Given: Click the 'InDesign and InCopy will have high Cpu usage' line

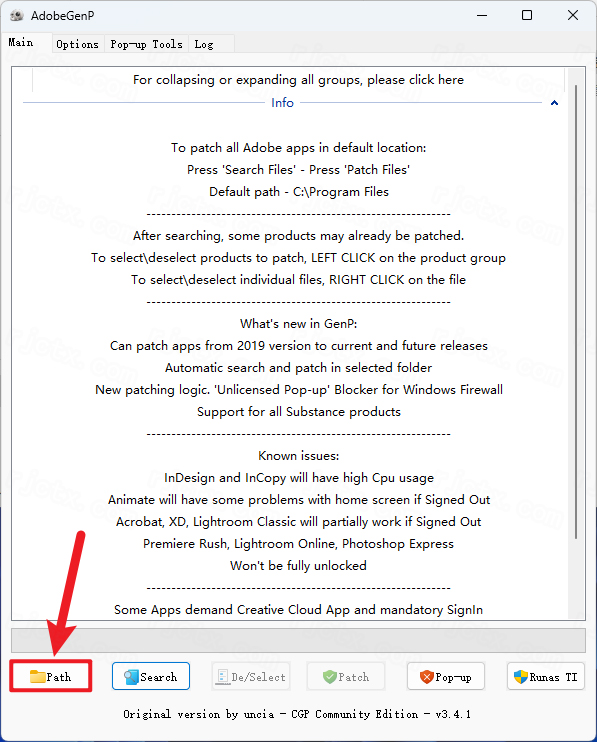Looking at the screenshot, I should coord(298,477).
